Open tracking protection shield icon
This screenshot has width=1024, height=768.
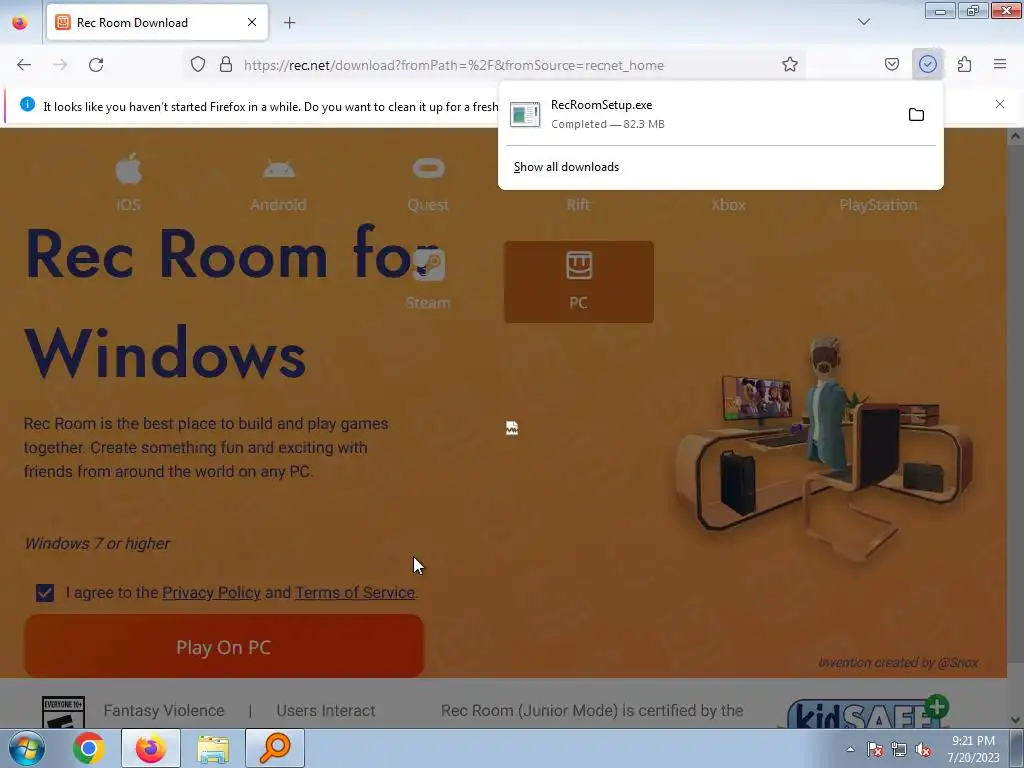click(198, 65)
